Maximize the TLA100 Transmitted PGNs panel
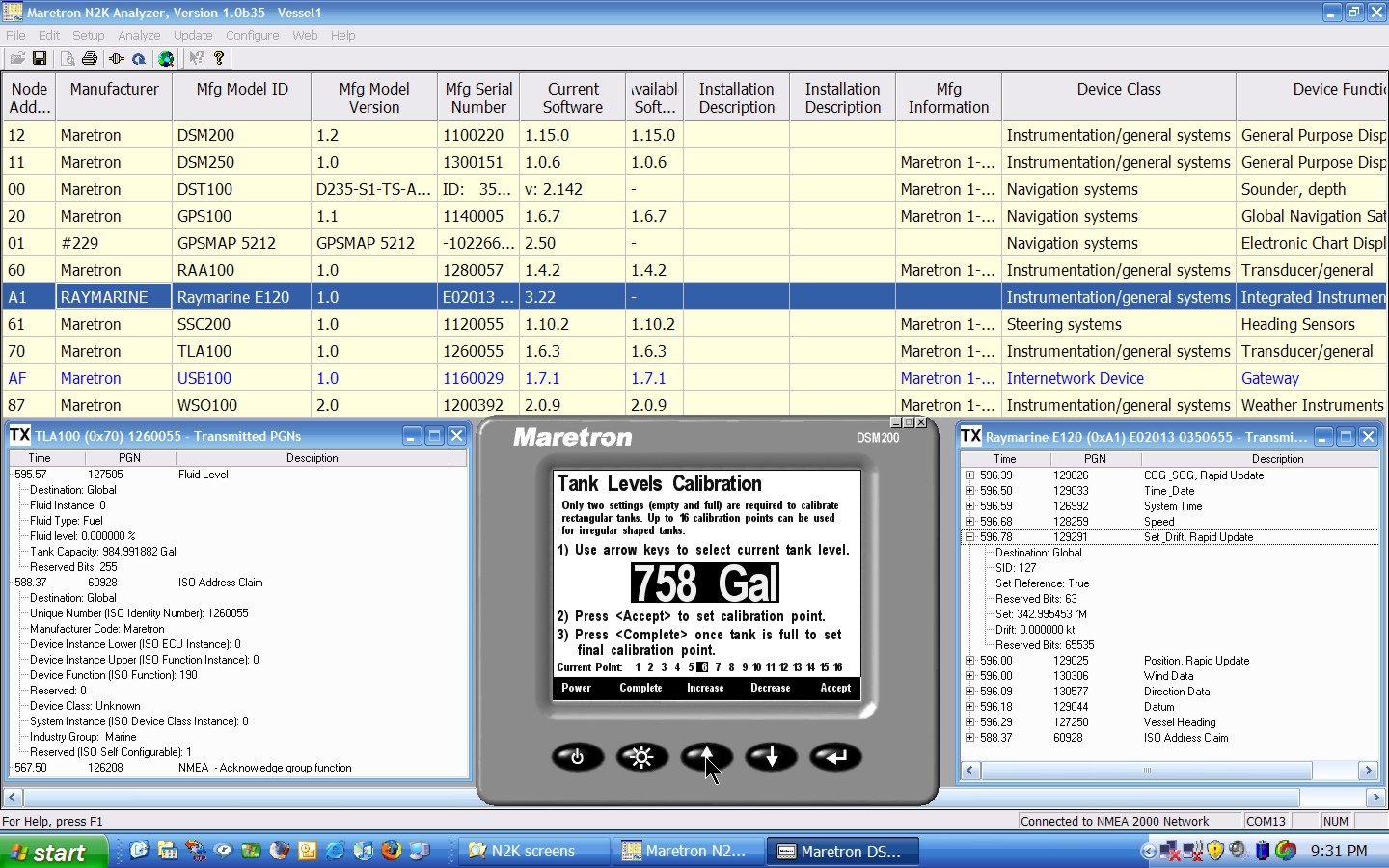The height and width of the screenshot is (868, 1389). click(434, 436)
